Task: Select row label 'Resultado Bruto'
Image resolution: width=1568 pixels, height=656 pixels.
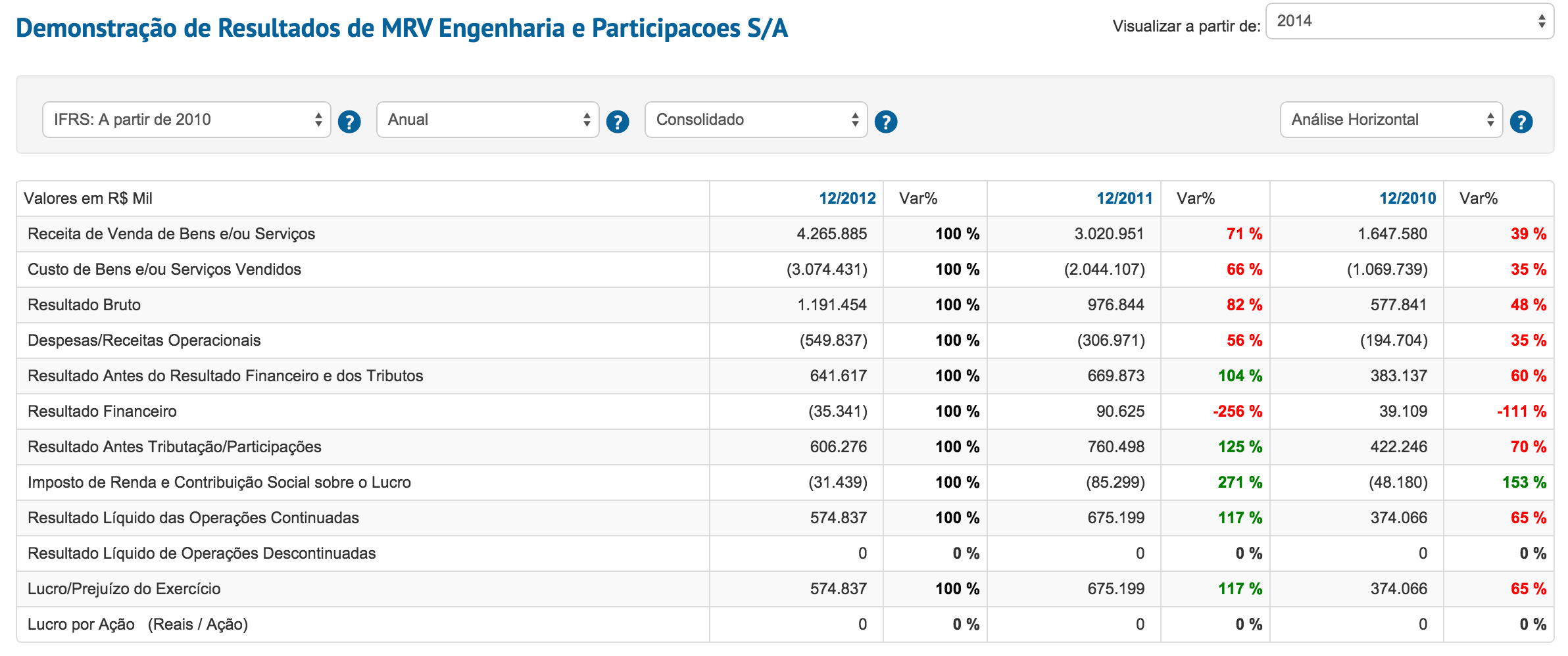Action: pos(84,305)
